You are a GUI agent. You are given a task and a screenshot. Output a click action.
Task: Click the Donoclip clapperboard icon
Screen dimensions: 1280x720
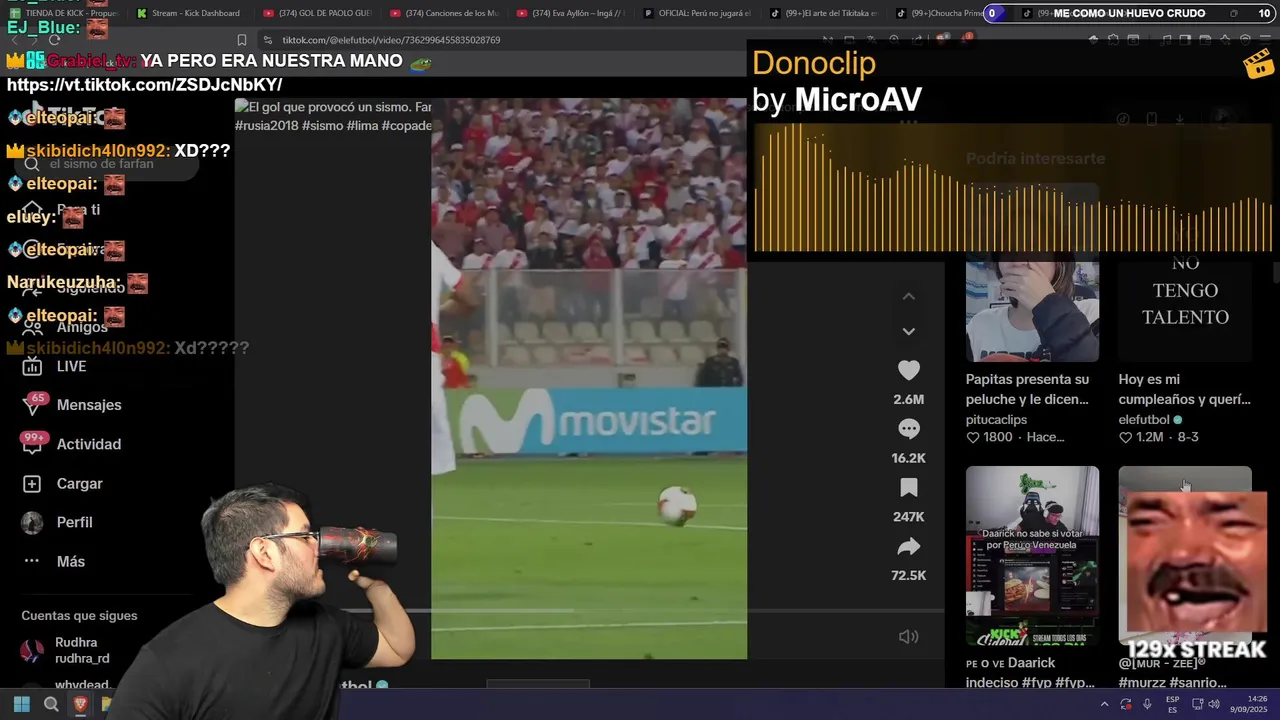(x=1257, y=63)
